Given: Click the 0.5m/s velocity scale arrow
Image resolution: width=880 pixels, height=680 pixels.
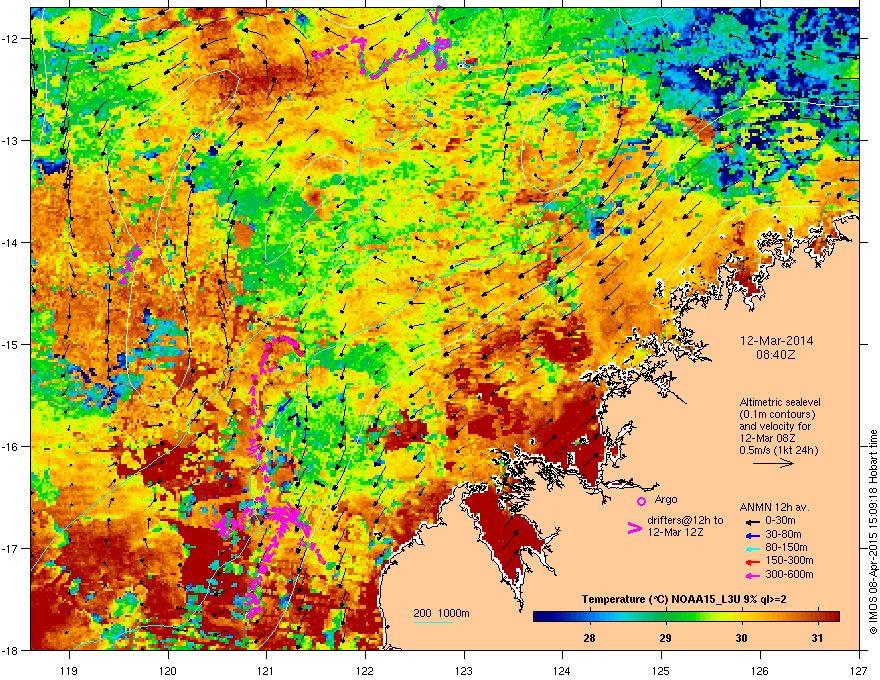Looking at the screenshot, I should [773, 463].
